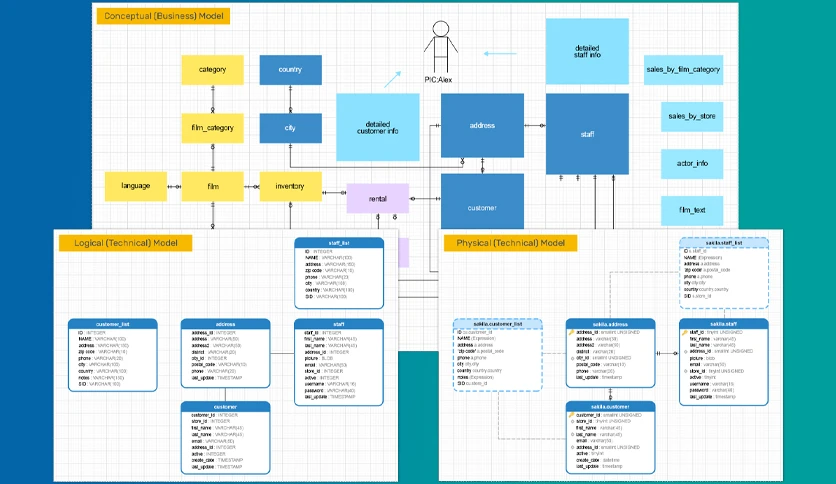Select the sales_by_film_category view box

[x=684, y=70]
